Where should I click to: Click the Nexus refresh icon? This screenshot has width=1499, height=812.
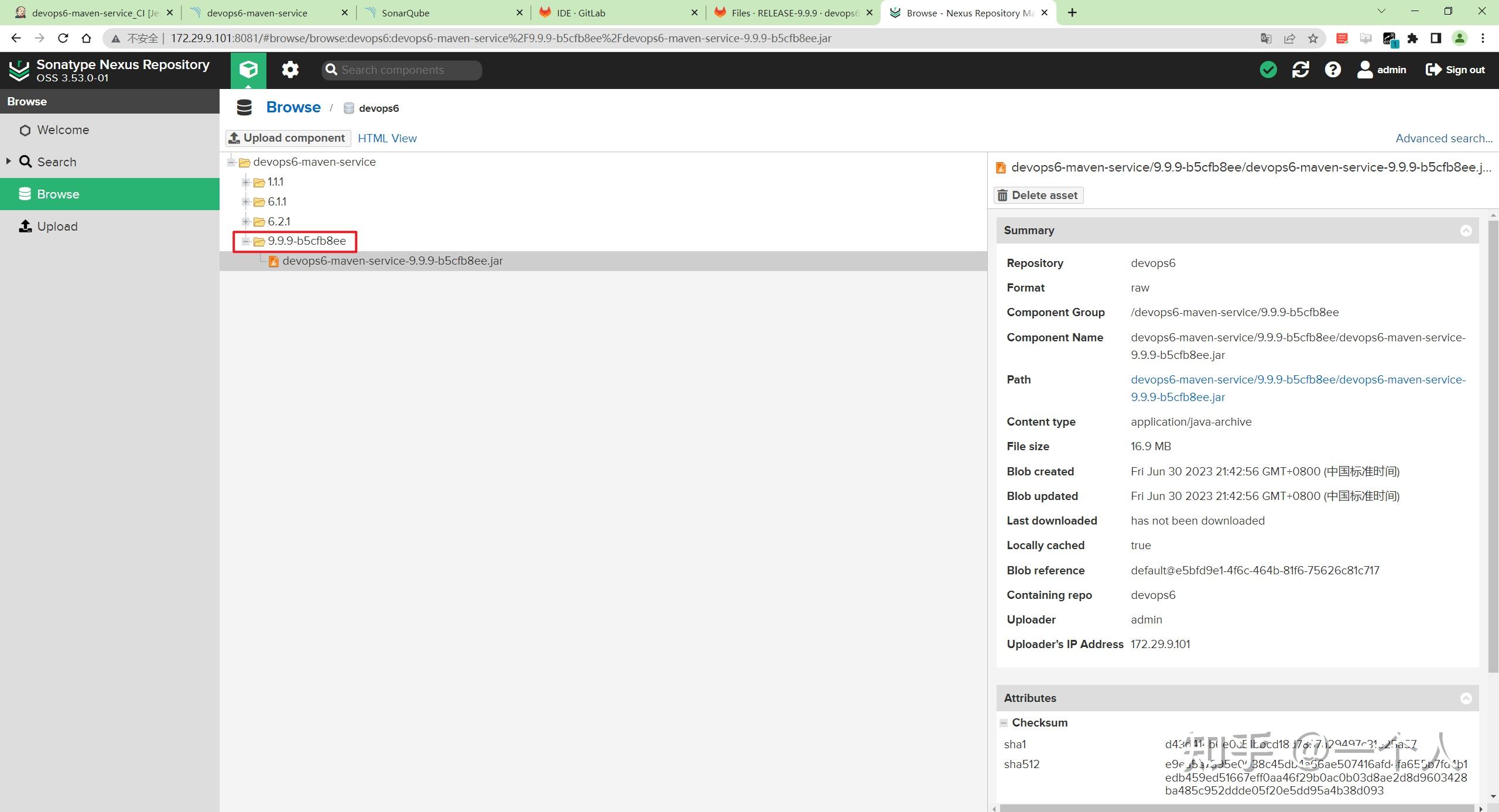[x=1300, y=70]
